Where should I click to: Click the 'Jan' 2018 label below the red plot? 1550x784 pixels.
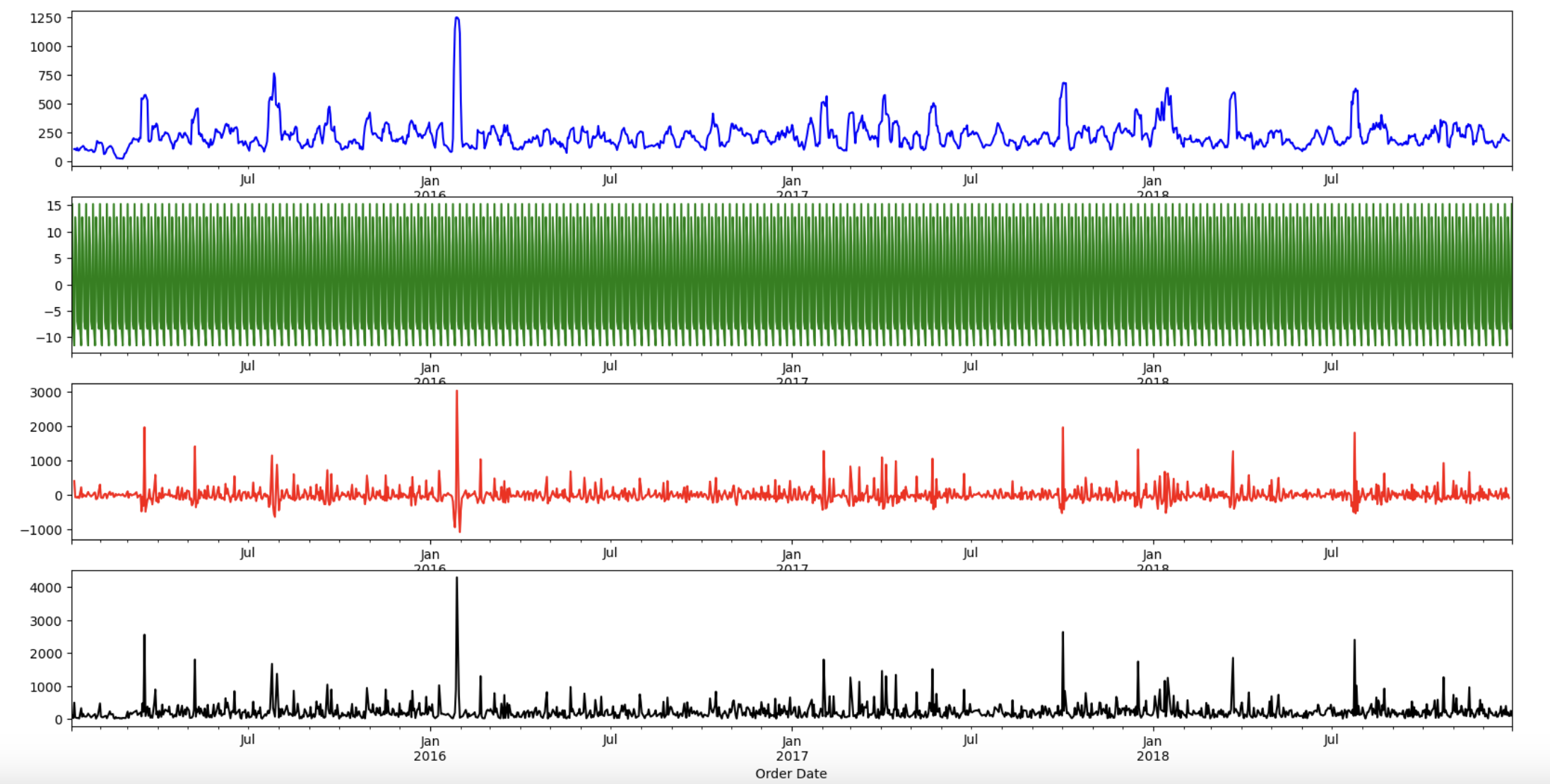[x=1152, y=554]
